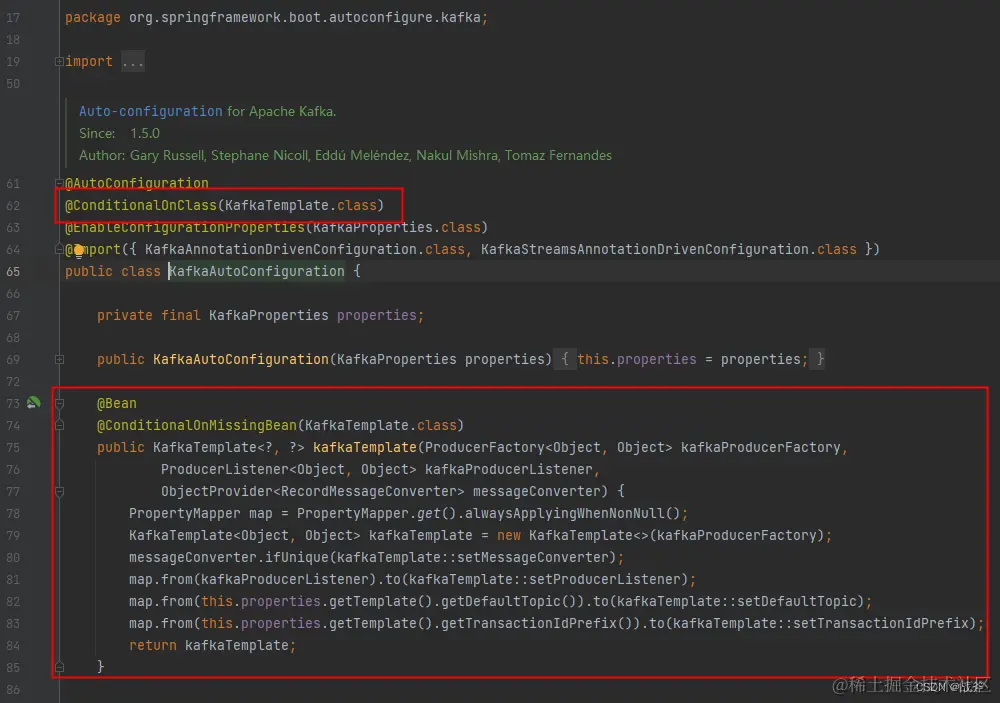Click setDefaultTopic method reference on line 82
The height and width of the screenshot is (703, 1000).
point(796,602)
